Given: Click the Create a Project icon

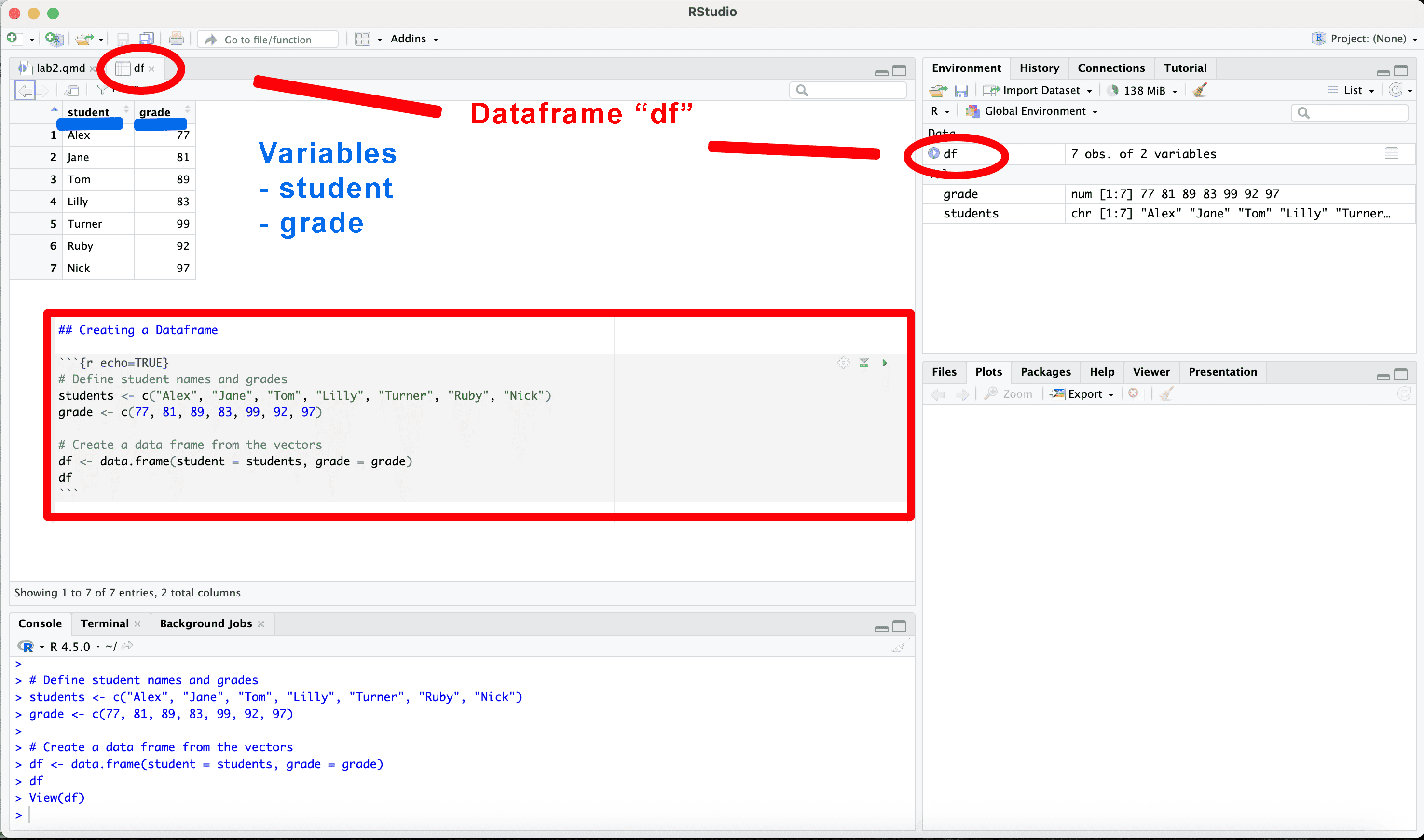Looking at the screenshot, I should [x=54, y=39].
